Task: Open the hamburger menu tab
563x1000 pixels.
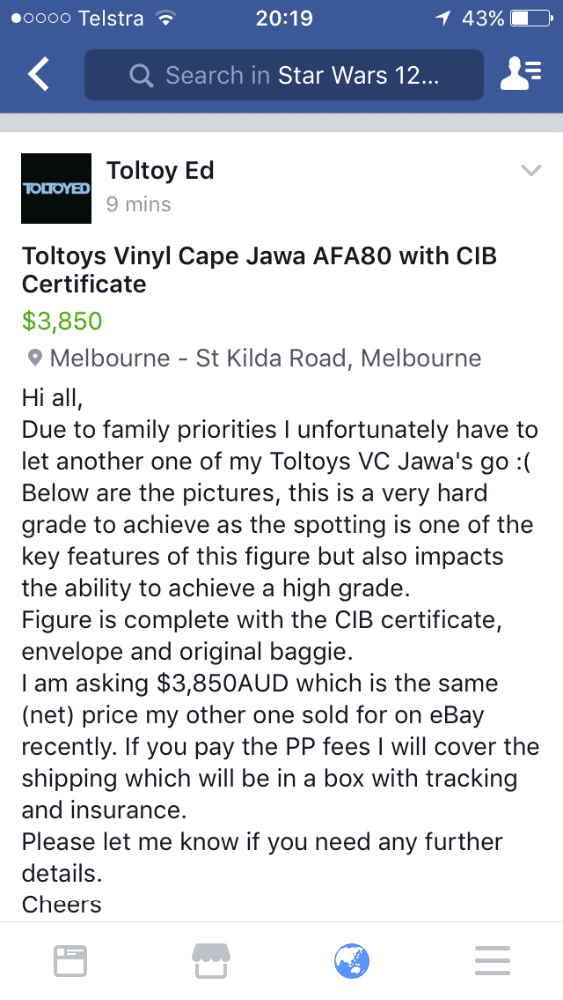Action: pos(492,960)
